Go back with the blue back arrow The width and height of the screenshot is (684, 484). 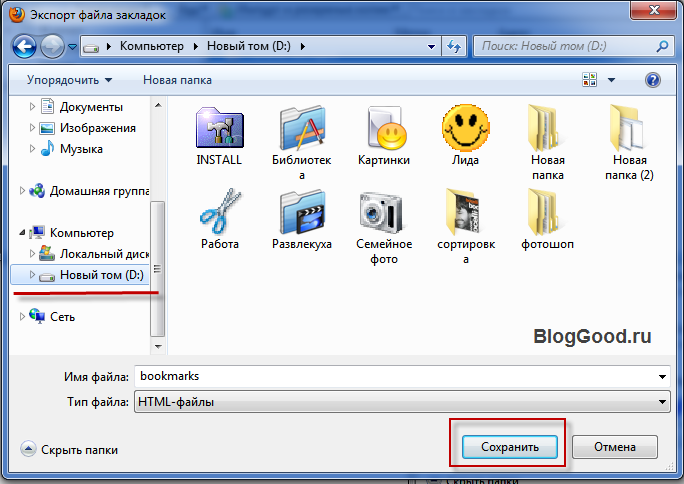pos(24,46)
